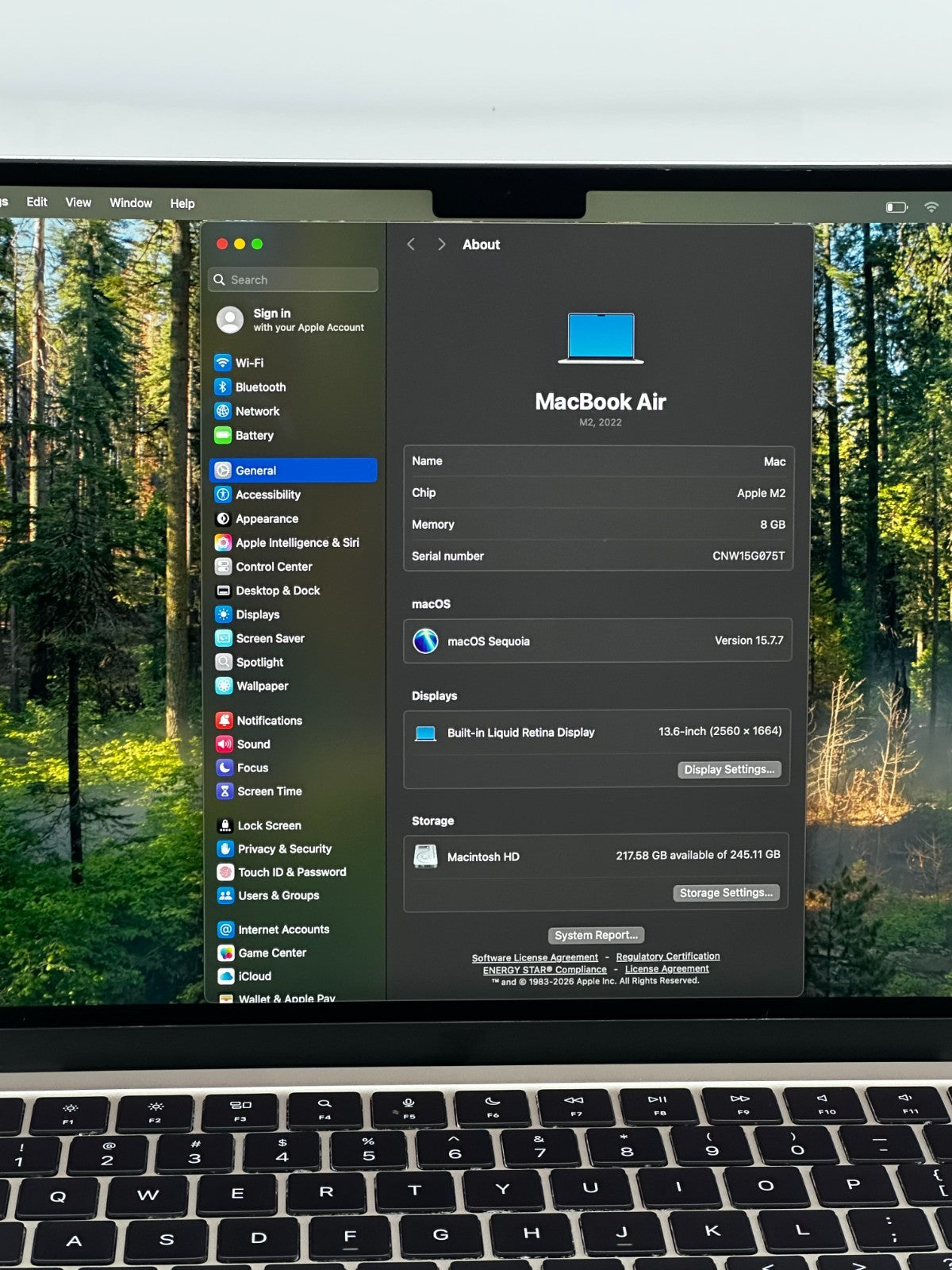Open the Regulatory Certification link
Screen dimensions: 952x1270
click(668, 956)
